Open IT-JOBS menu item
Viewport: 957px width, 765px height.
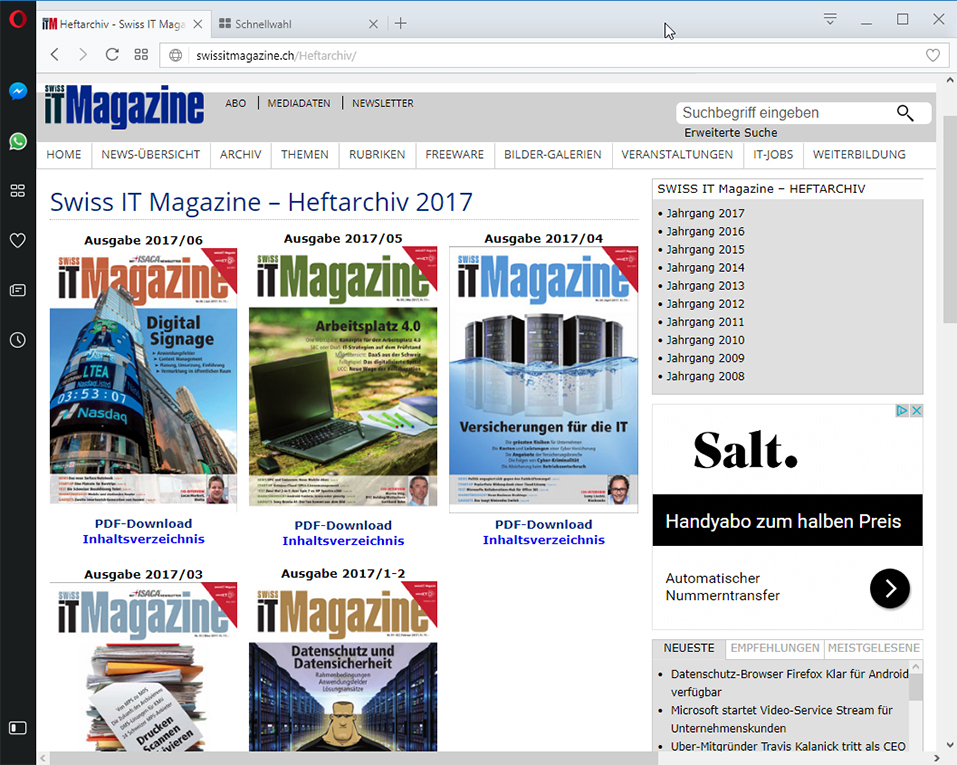[773, 154]
